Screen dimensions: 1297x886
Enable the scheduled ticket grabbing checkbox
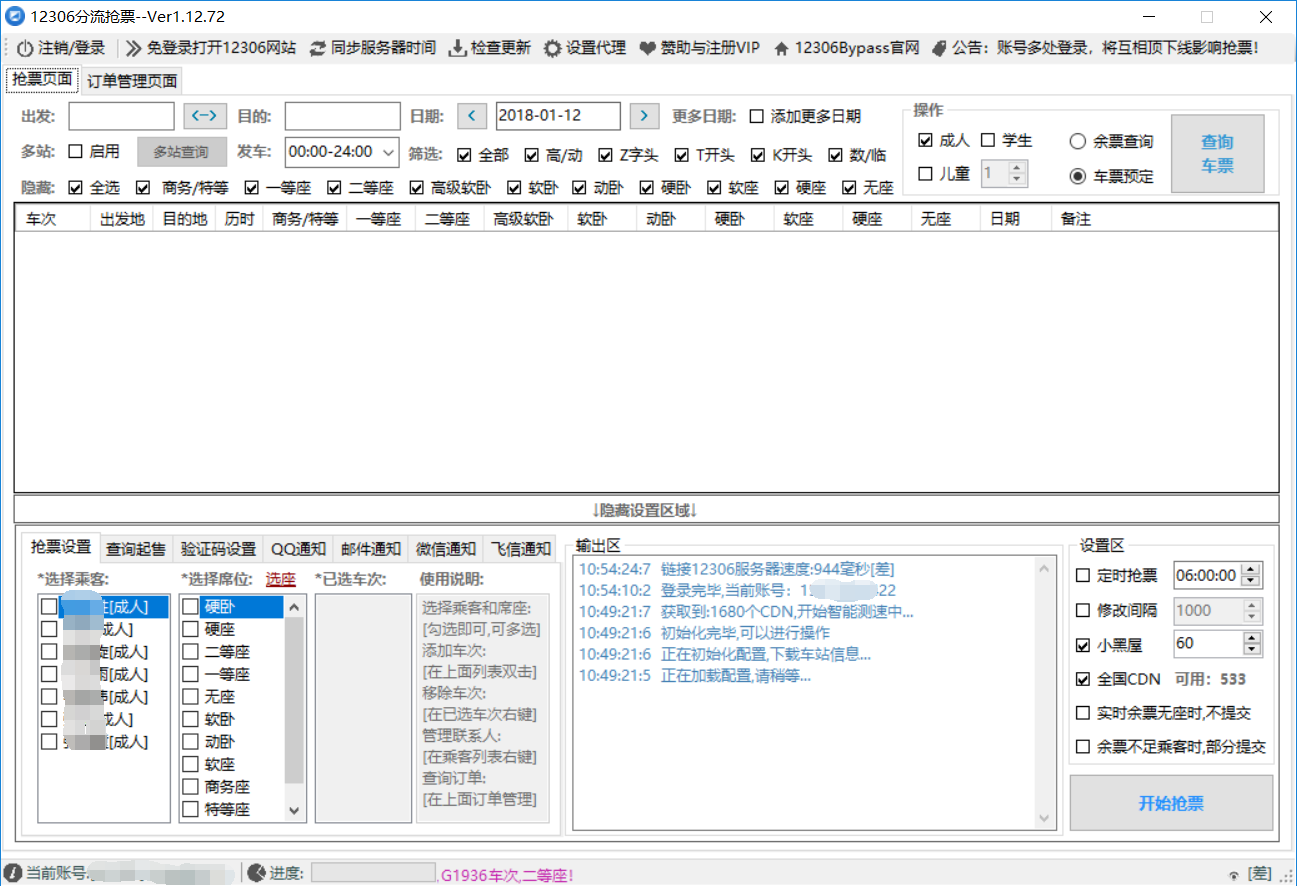tap(1083, 575)
